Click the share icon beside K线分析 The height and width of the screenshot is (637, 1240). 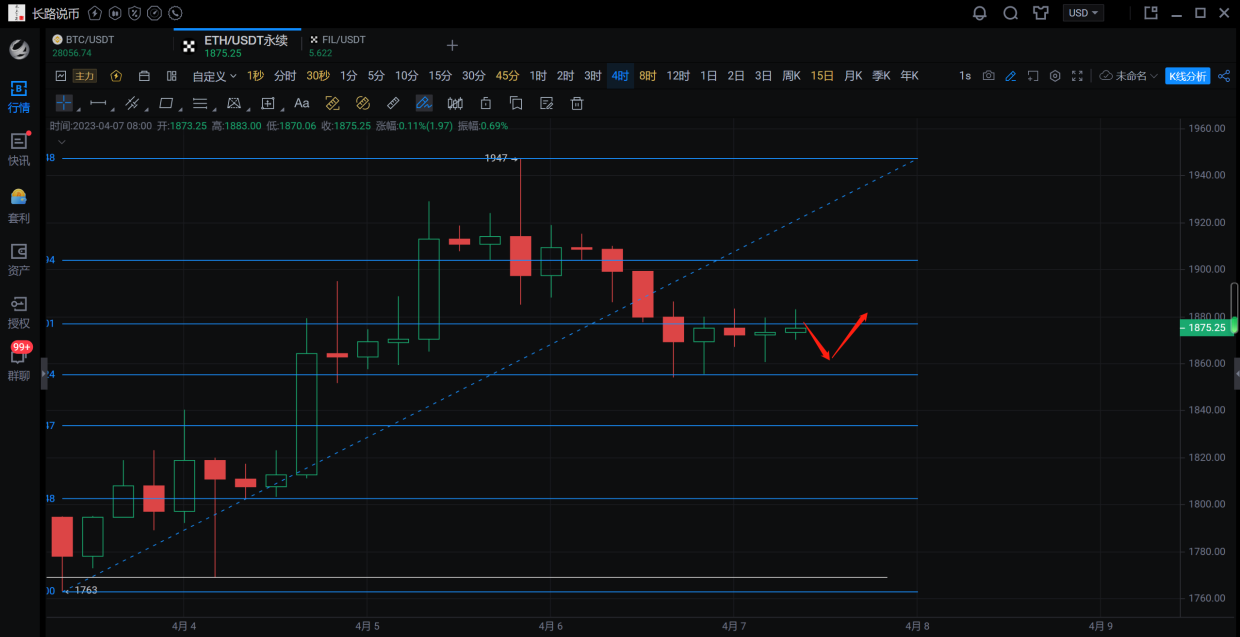click(x=1224, y=76)
